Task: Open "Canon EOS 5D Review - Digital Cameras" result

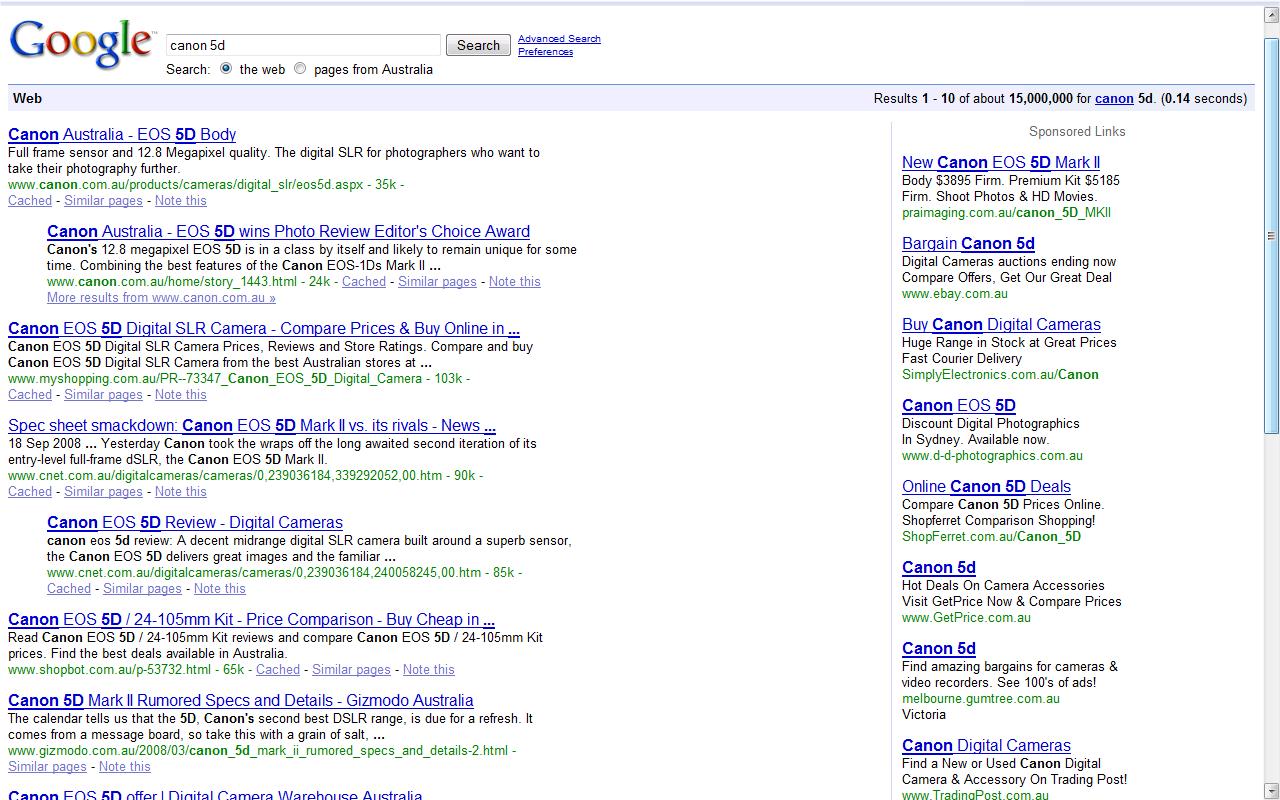Action: click(x=195, y=522)
